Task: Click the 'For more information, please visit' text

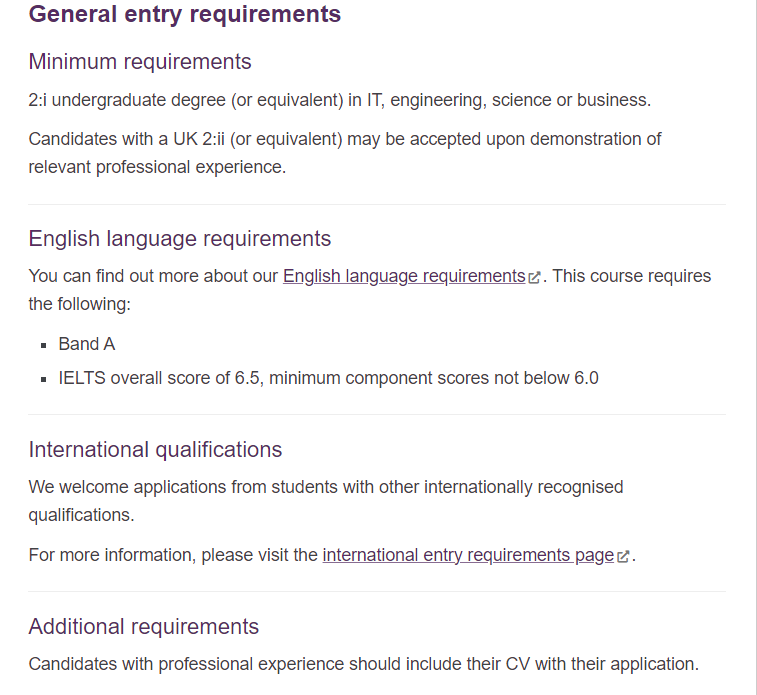Action: 173,555
